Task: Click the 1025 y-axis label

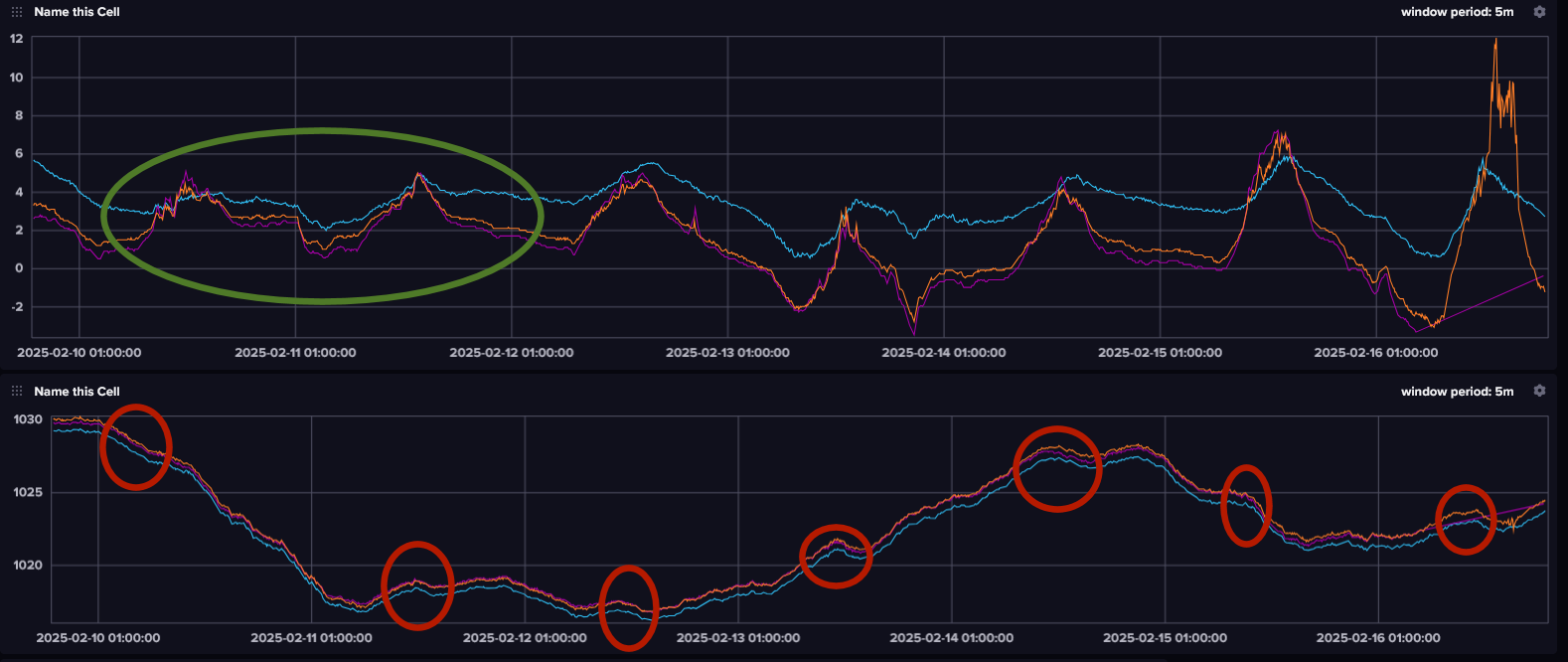Action: [28, 493]
